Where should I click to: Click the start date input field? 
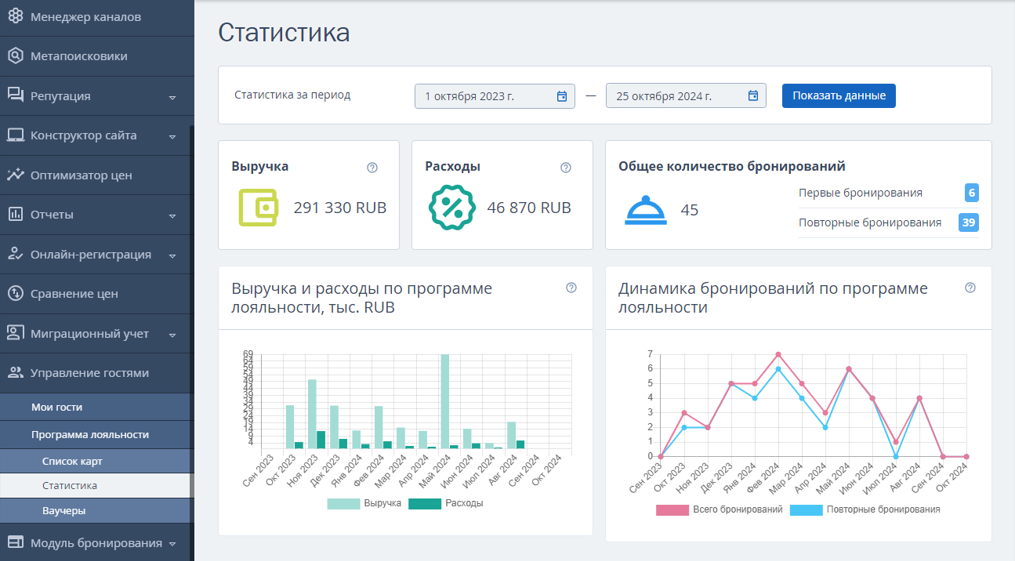[495, 96]
